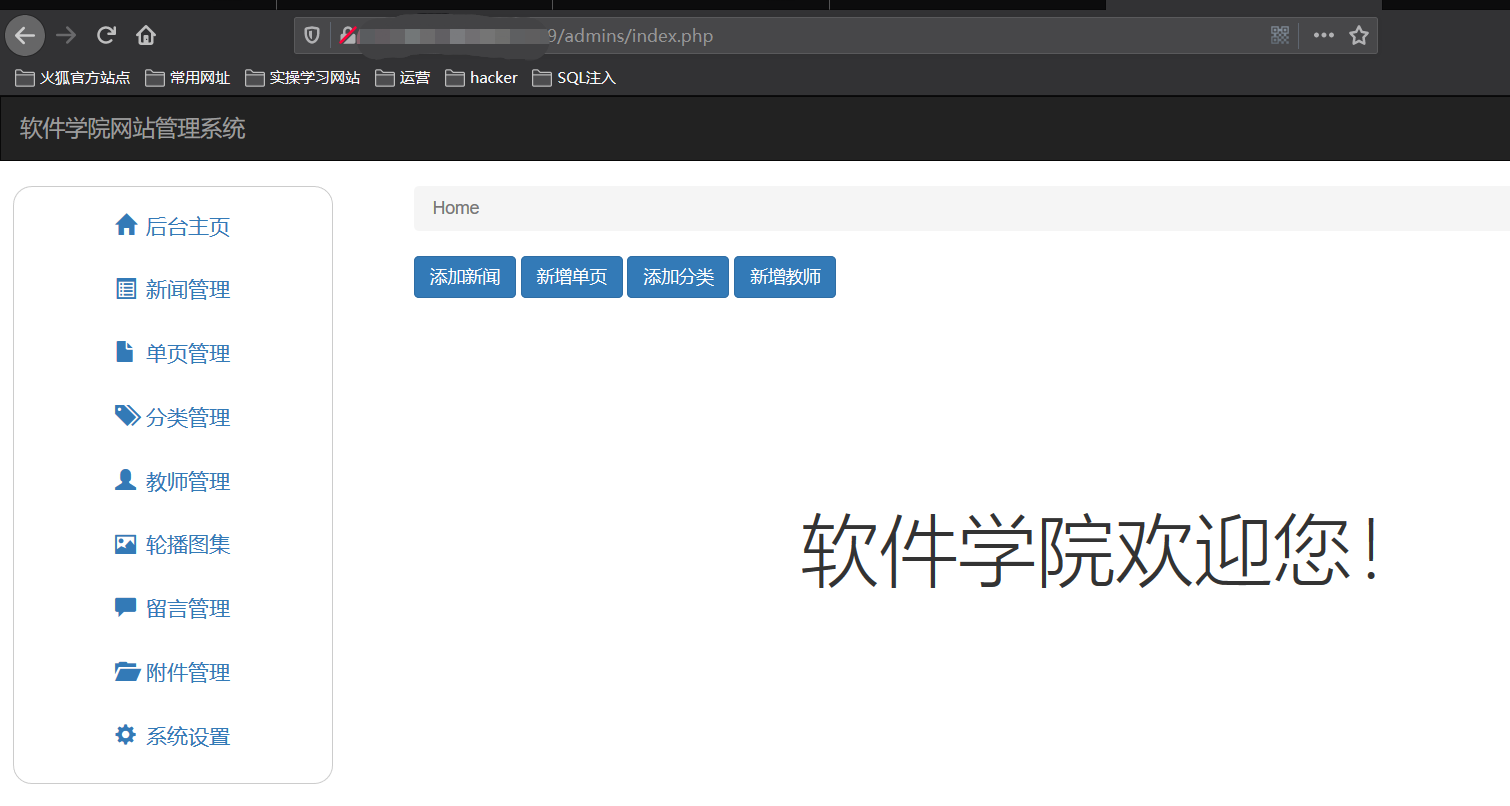Open the SQL注入 bookmarks menu
Viewport: 1510px width, 806px height.
[574, 76]
